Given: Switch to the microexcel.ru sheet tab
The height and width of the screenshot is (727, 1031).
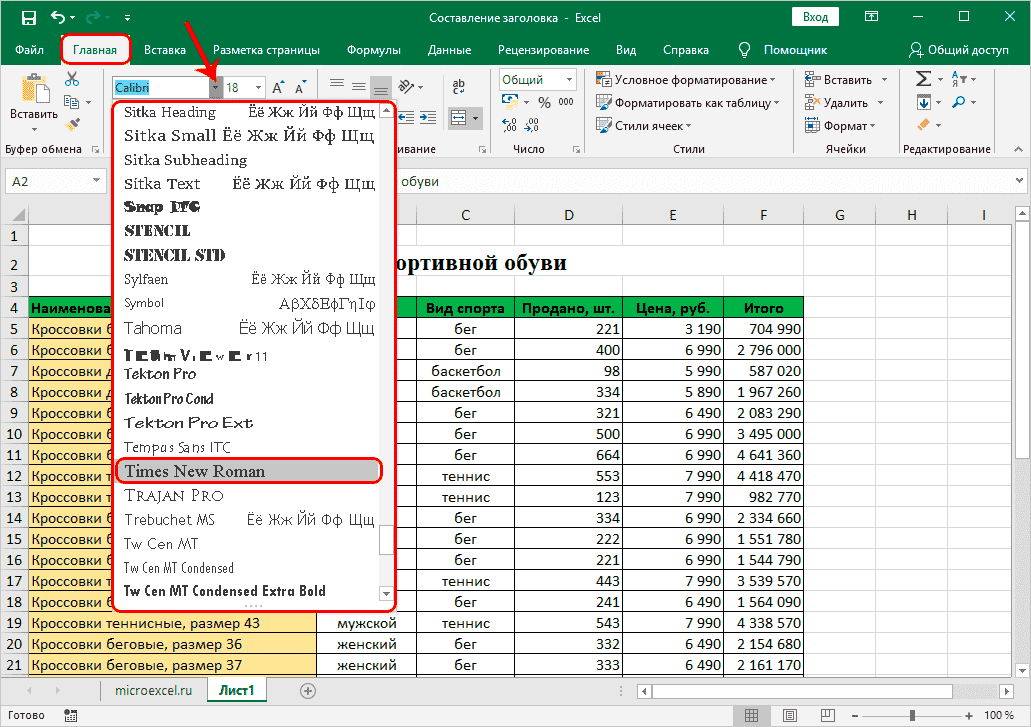Looking at the screenshot, I should (x=151, y=691).
